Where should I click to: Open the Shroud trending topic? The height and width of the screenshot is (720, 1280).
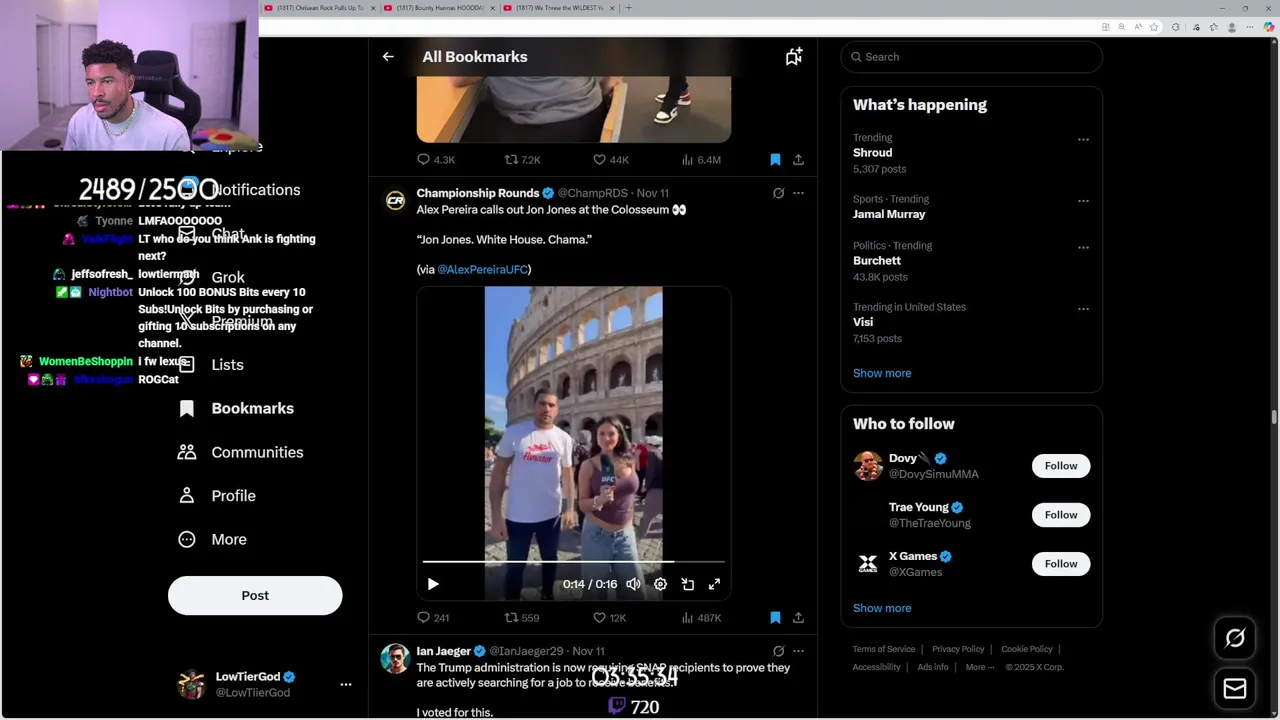[x=872, y=153]
